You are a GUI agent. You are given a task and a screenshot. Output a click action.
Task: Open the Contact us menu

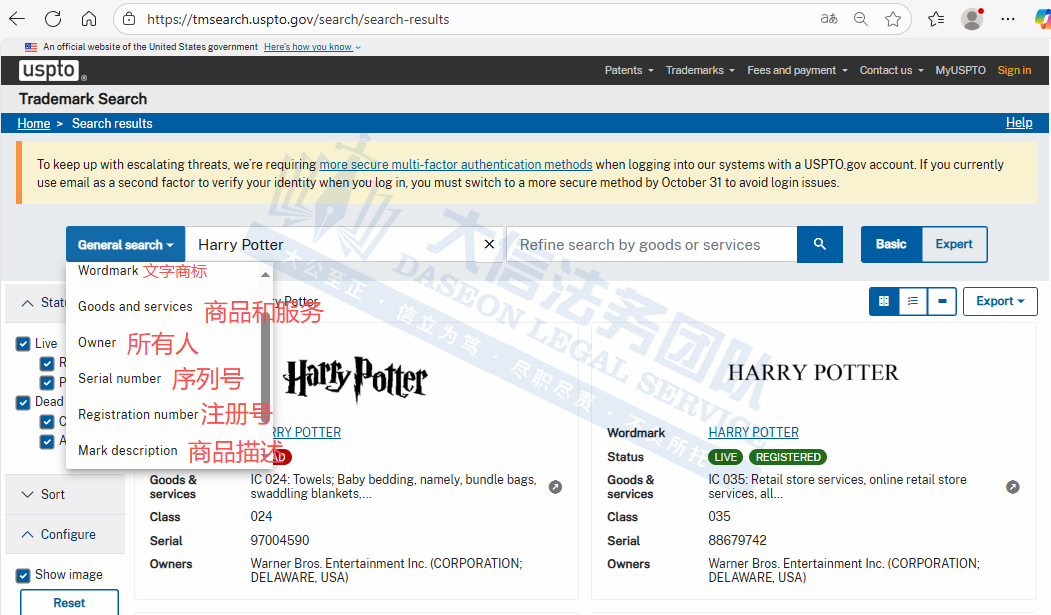[x=891, y=70]
